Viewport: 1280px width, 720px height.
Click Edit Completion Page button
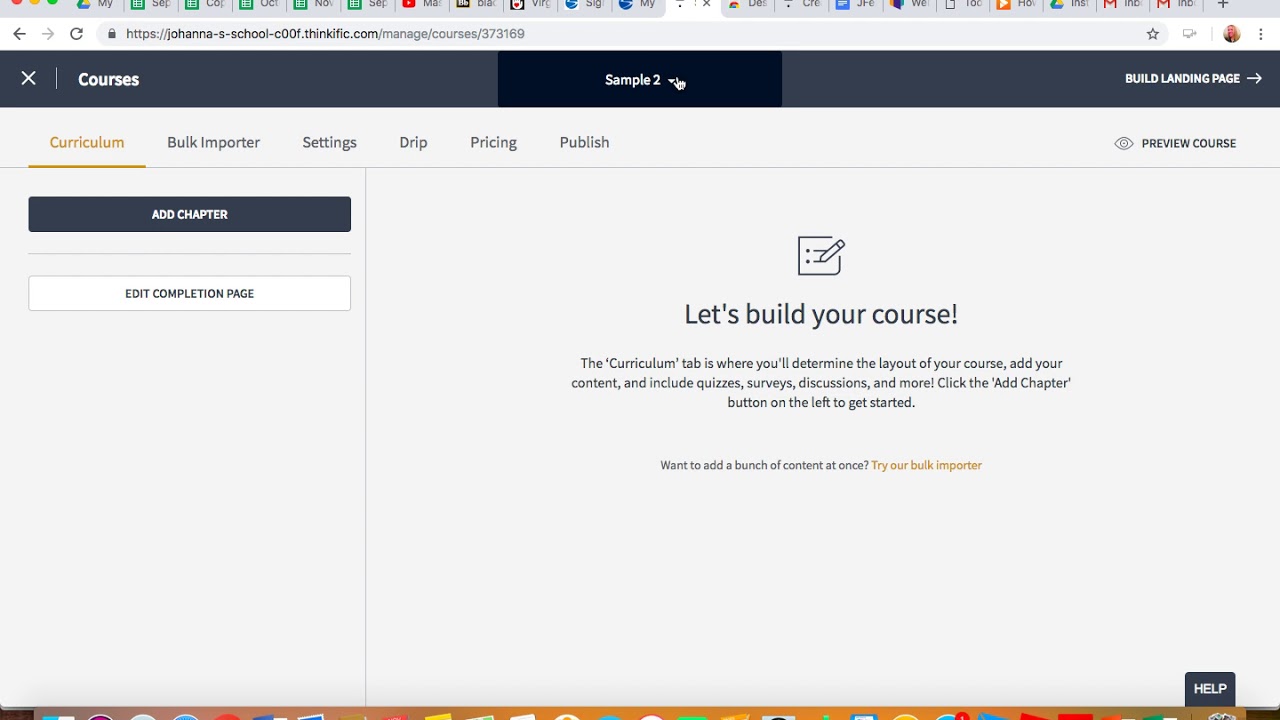[x=189, y=293]
